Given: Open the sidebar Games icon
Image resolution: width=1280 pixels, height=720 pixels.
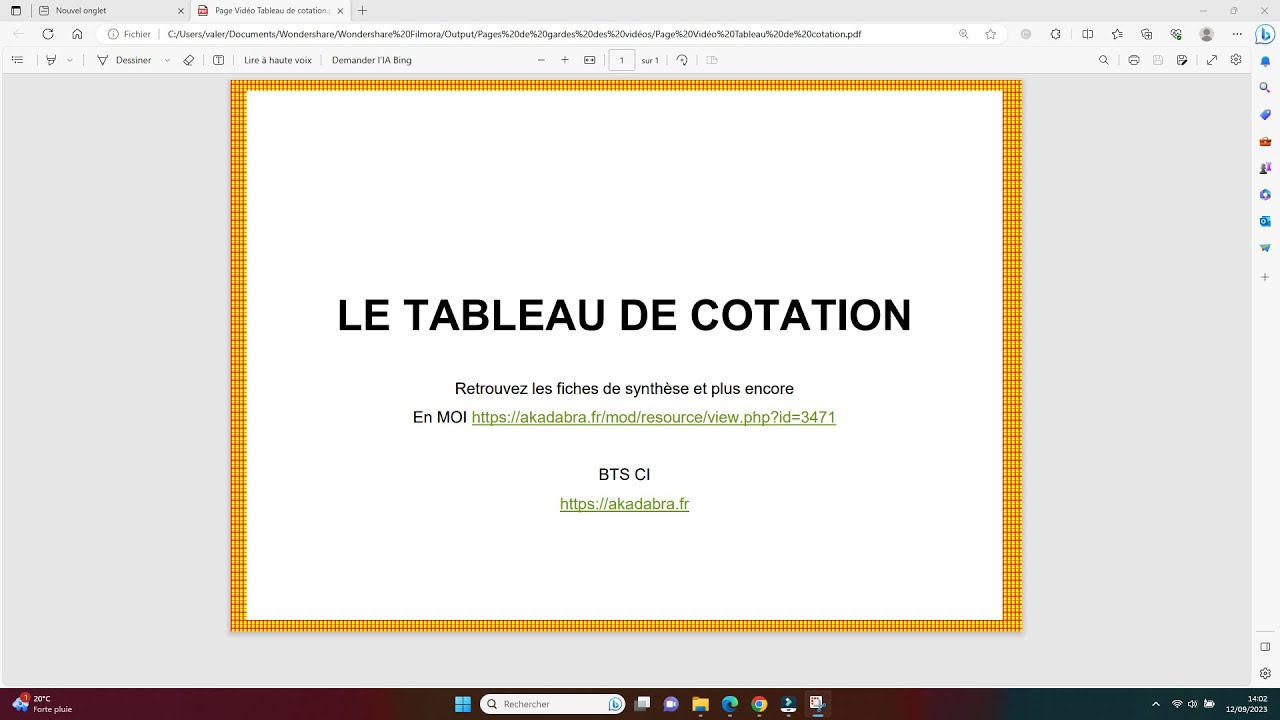Looking at the screenshot, I should pos(1265,168).
